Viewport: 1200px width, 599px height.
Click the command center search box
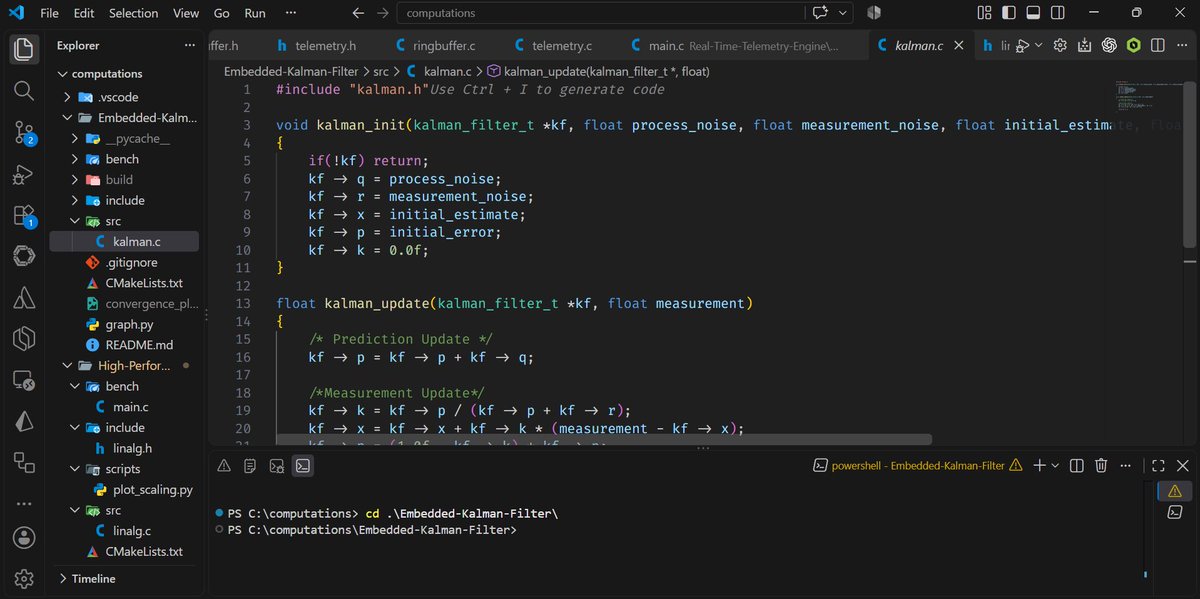601,13
